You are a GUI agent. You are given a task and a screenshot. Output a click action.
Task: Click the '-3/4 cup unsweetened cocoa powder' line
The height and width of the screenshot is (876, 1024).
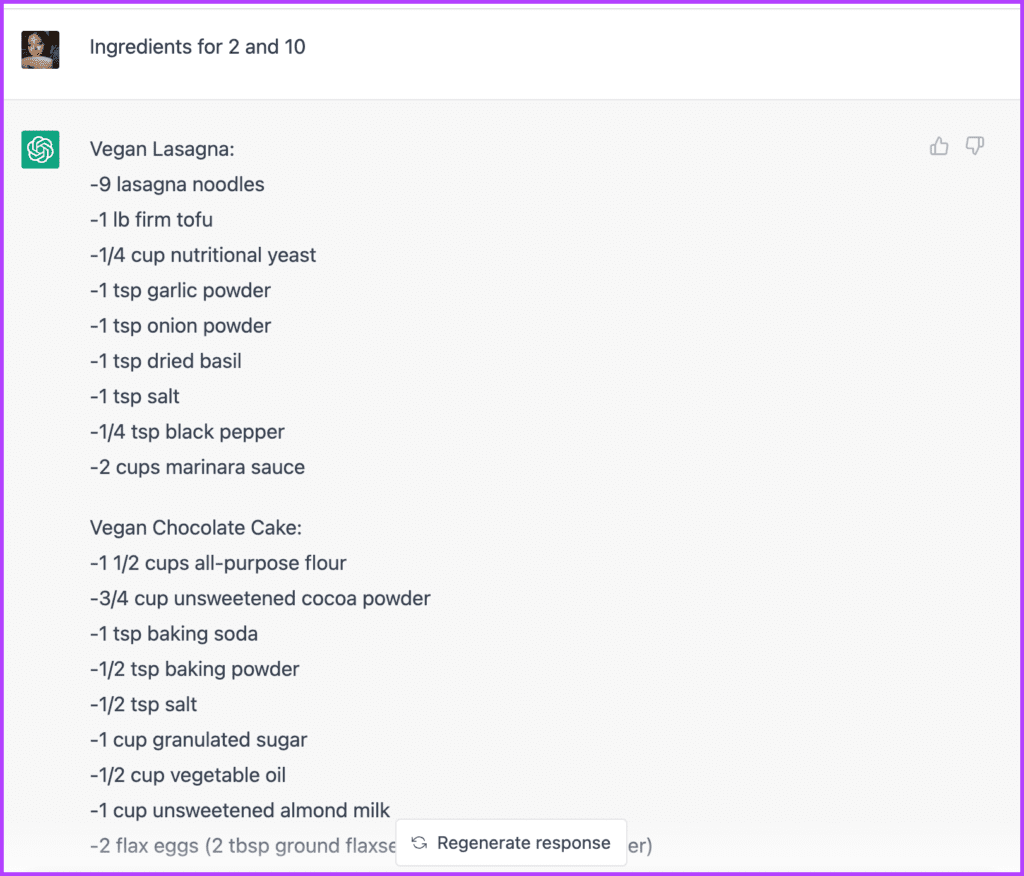[x=260, y=598]
